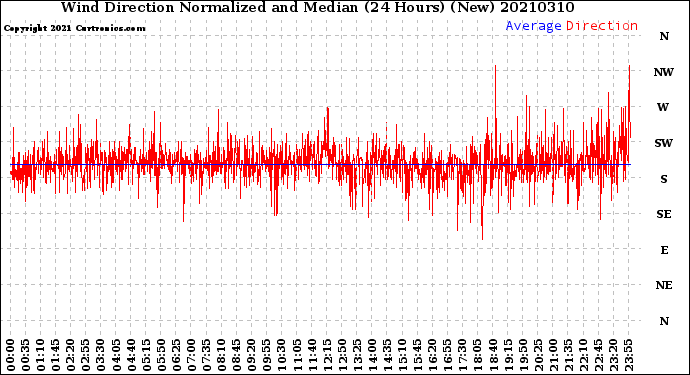Click the '17:30' time label
The width and height of the screenshot is (690, 375).
tap(462, 355)
